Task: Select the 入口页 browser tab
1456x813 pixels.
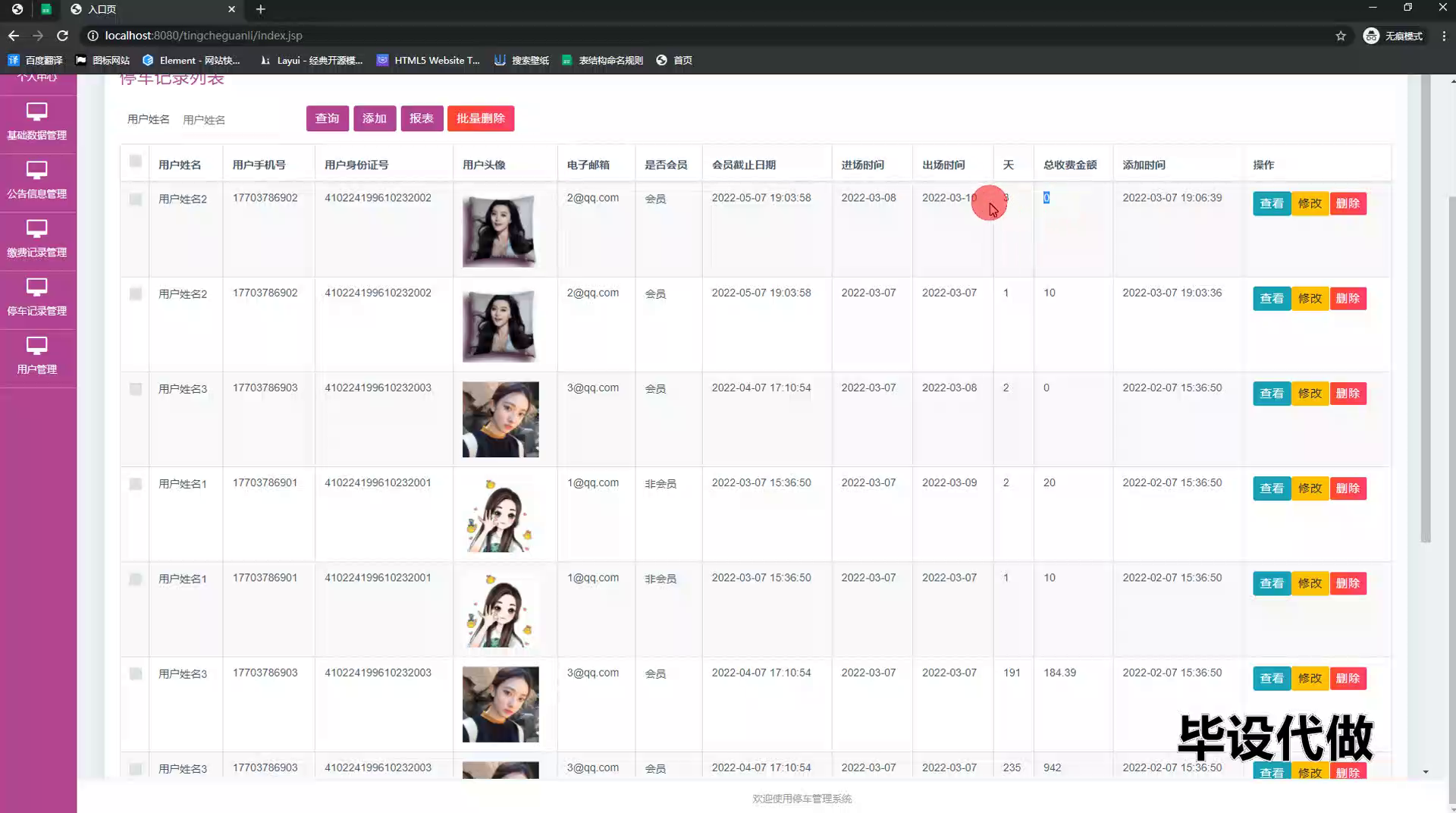Action: (x=152, y=9)
